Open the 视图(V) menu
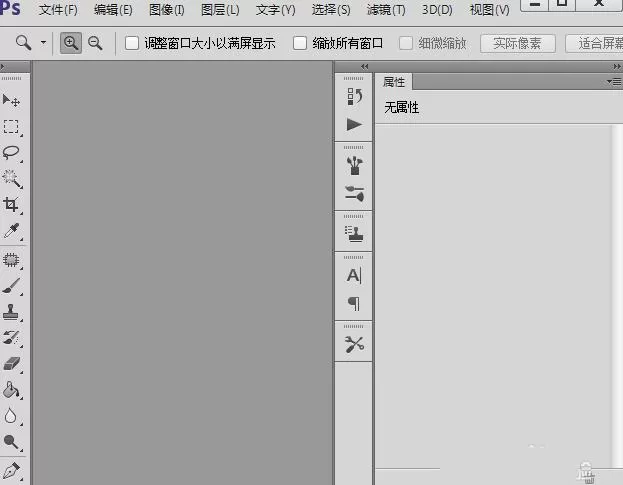 pos(490,10)
